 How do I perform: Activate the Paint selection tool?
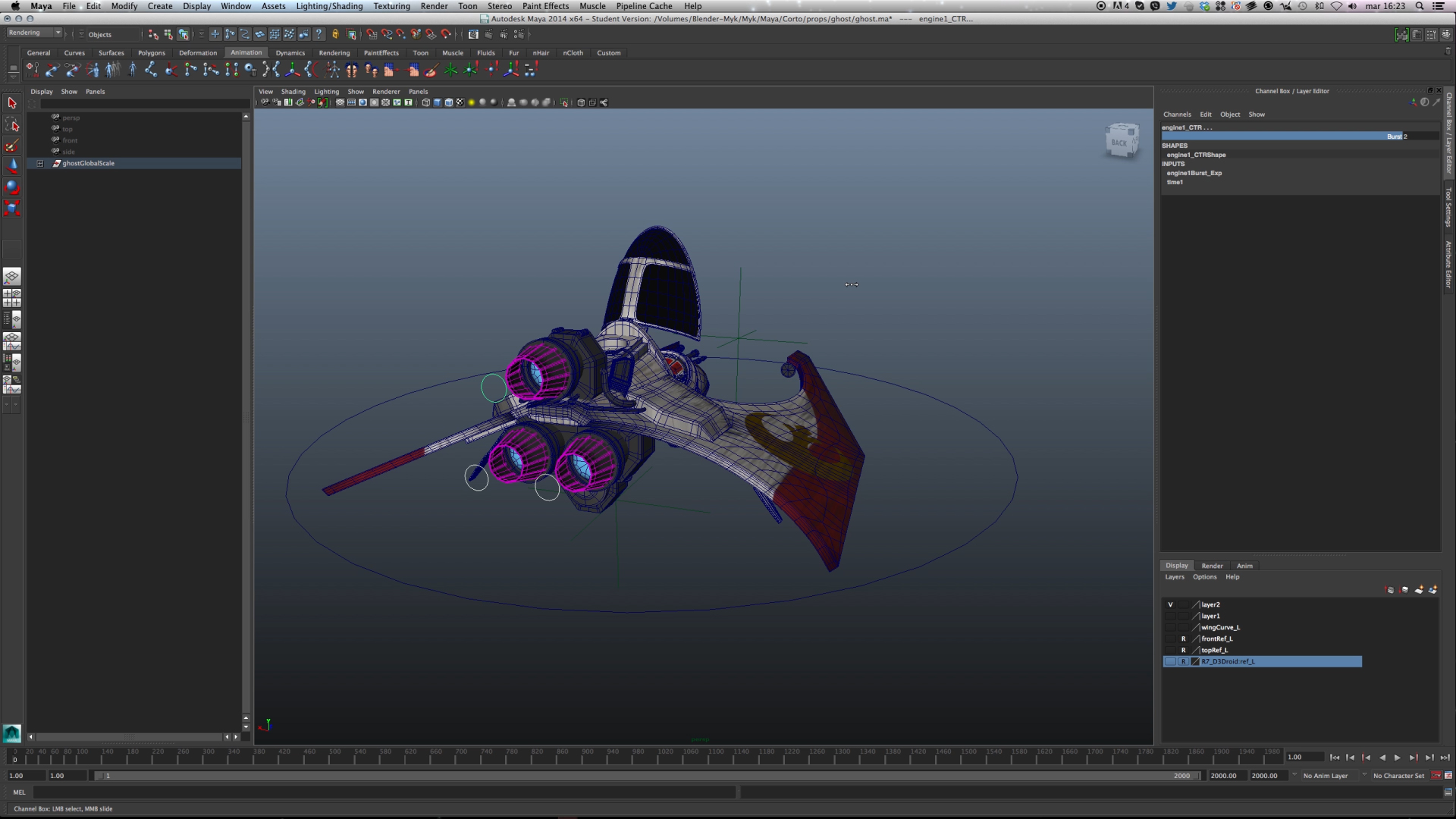coord(12,146)
